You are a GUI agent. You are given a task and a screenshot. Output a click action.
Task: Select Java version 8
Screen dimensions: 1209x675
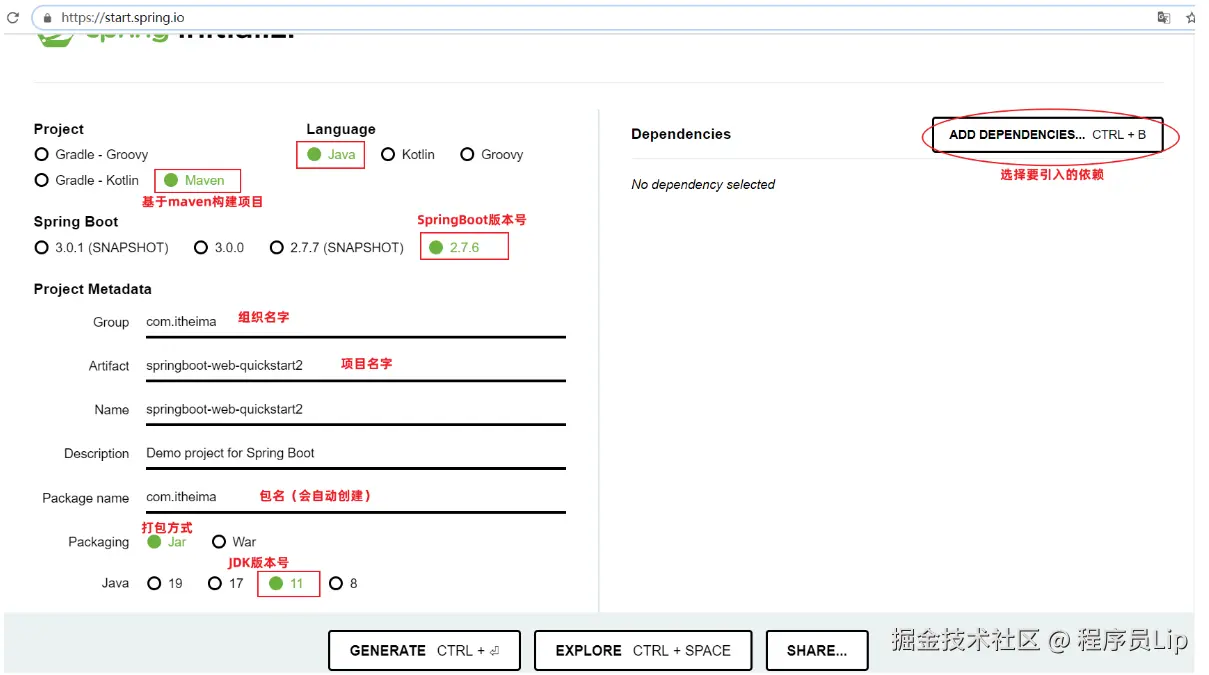[x=343, y=583]
